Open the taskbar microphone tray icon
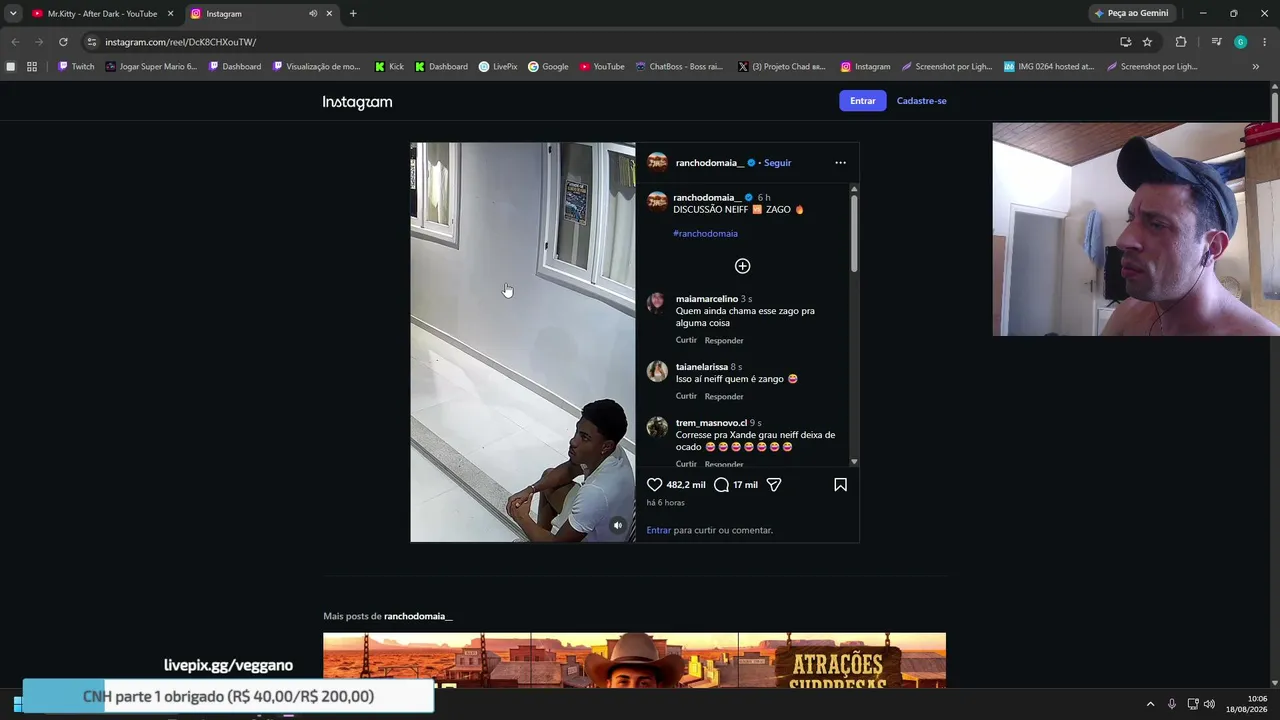 click(1172, 704)
